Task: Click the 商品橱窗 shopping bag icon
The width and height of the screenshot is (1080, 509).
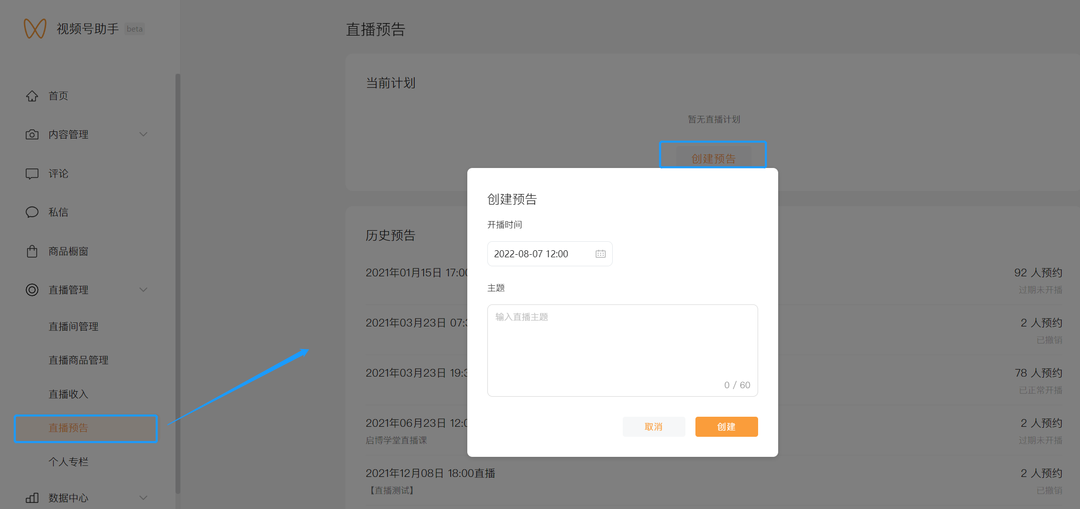Action: tap(32, 252)
